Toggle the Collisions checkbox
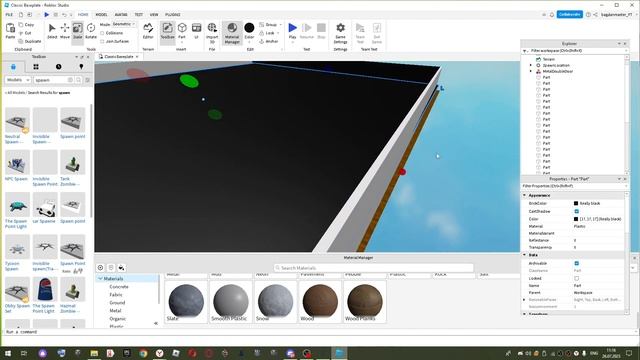640x360 pixels. coord(102,33)
